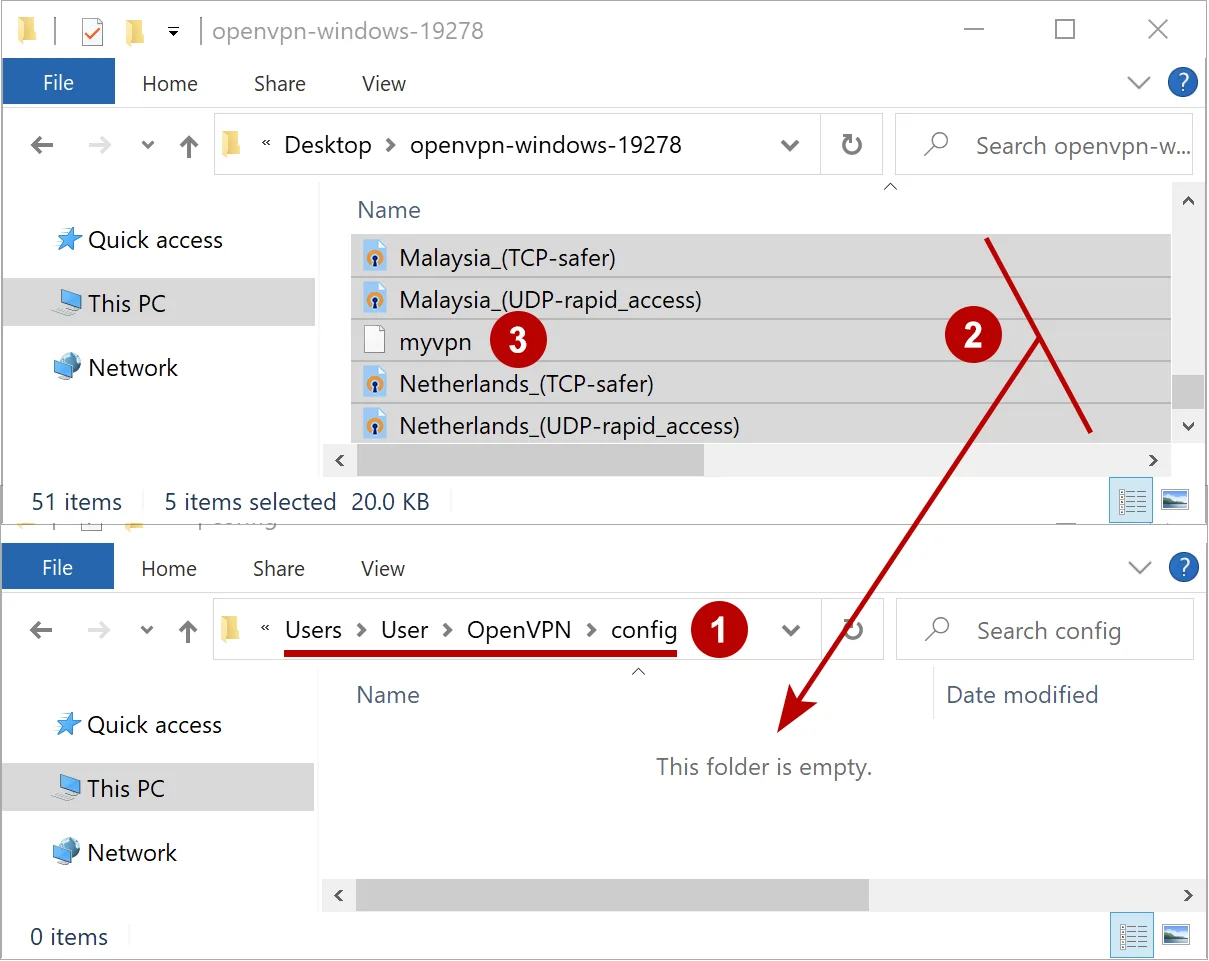Select Malaysia_(UDP-rapid_access) in the file list

[550, 298]
